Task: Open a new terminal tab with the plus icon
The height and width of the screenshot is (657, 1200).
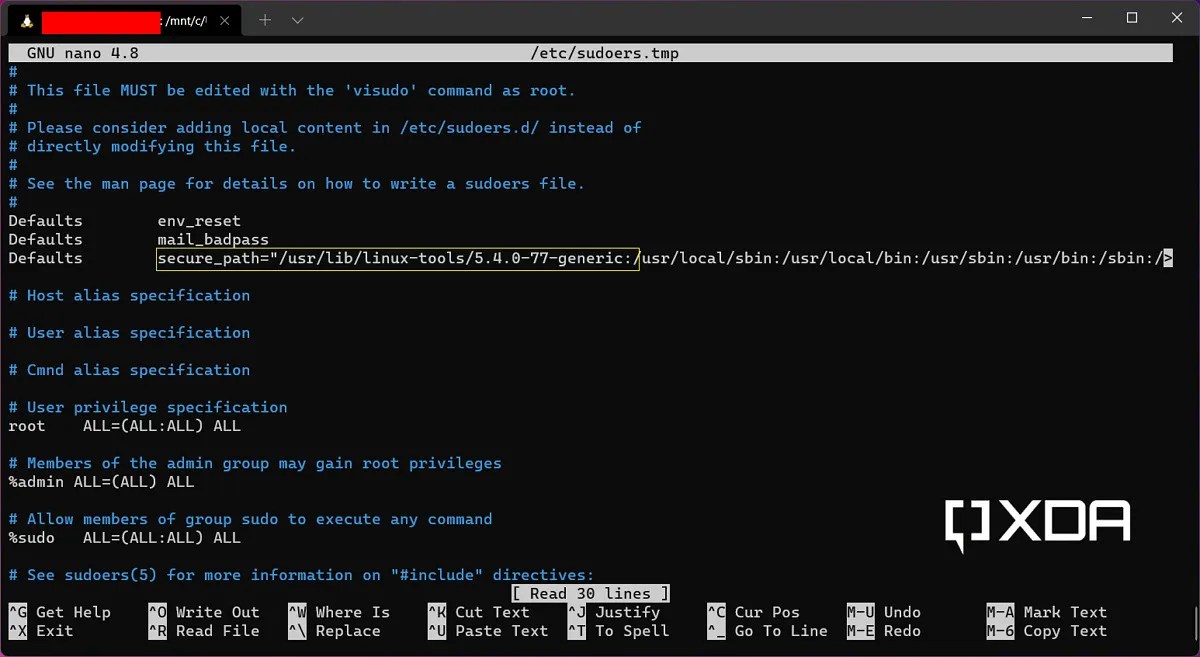Action: [262, 18]
